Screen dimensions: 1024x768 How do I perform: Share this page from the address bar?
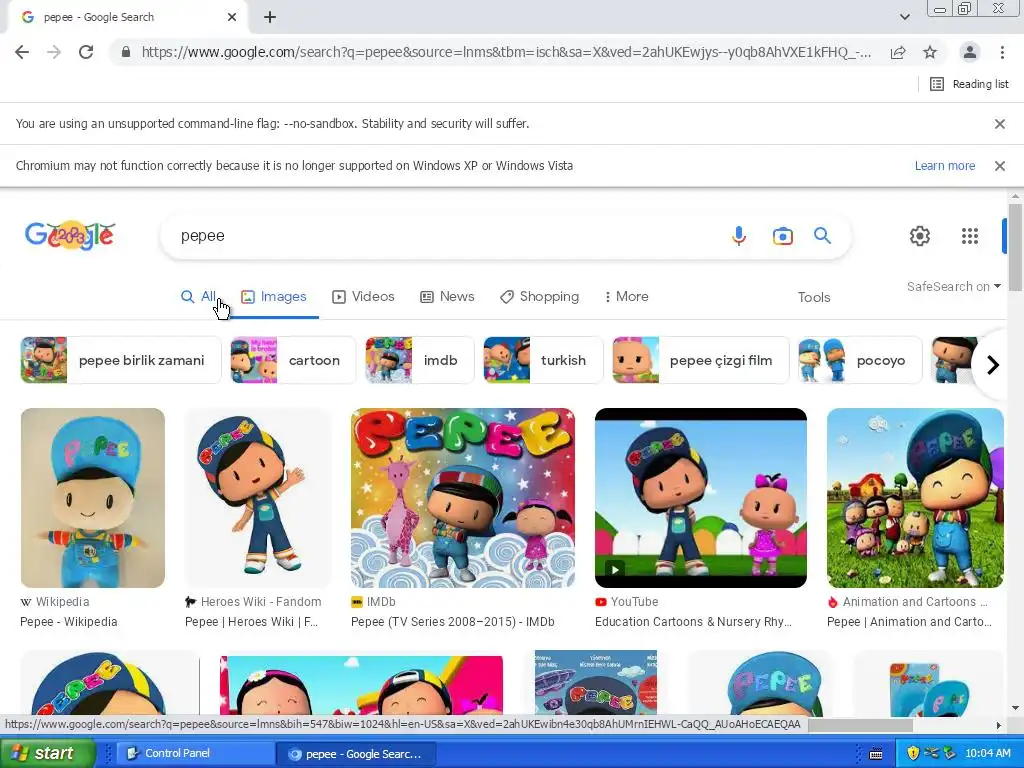point(898,52)
